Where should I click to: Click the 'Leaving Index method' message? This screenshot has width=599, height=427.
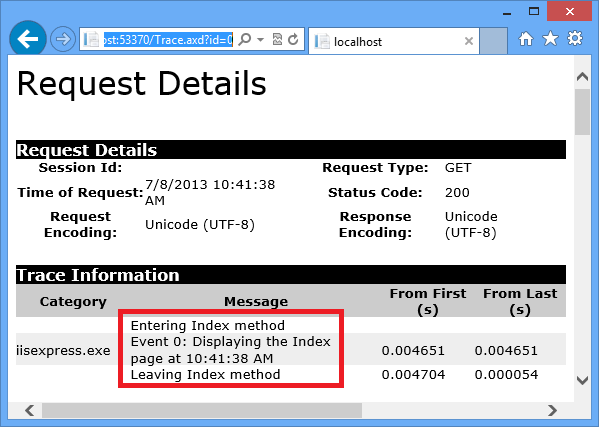point(206,375)
